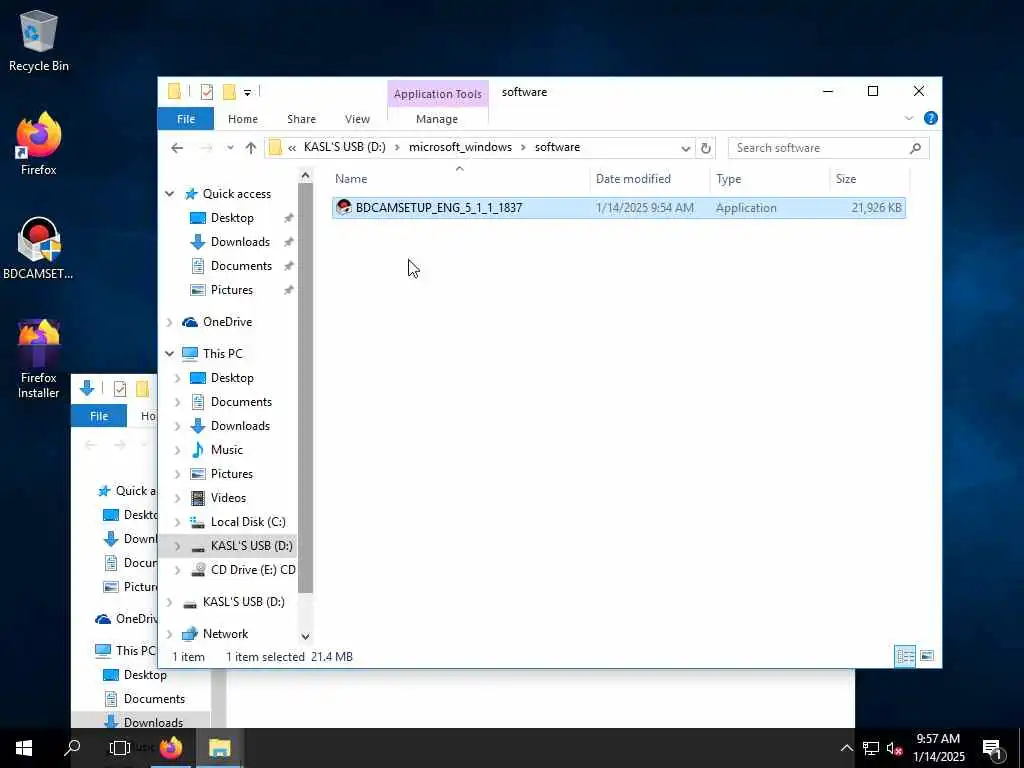Select the bottom KASL'S USB (D:) root entry
Viewport: 1024px width, 768px height.
point(243,601)
